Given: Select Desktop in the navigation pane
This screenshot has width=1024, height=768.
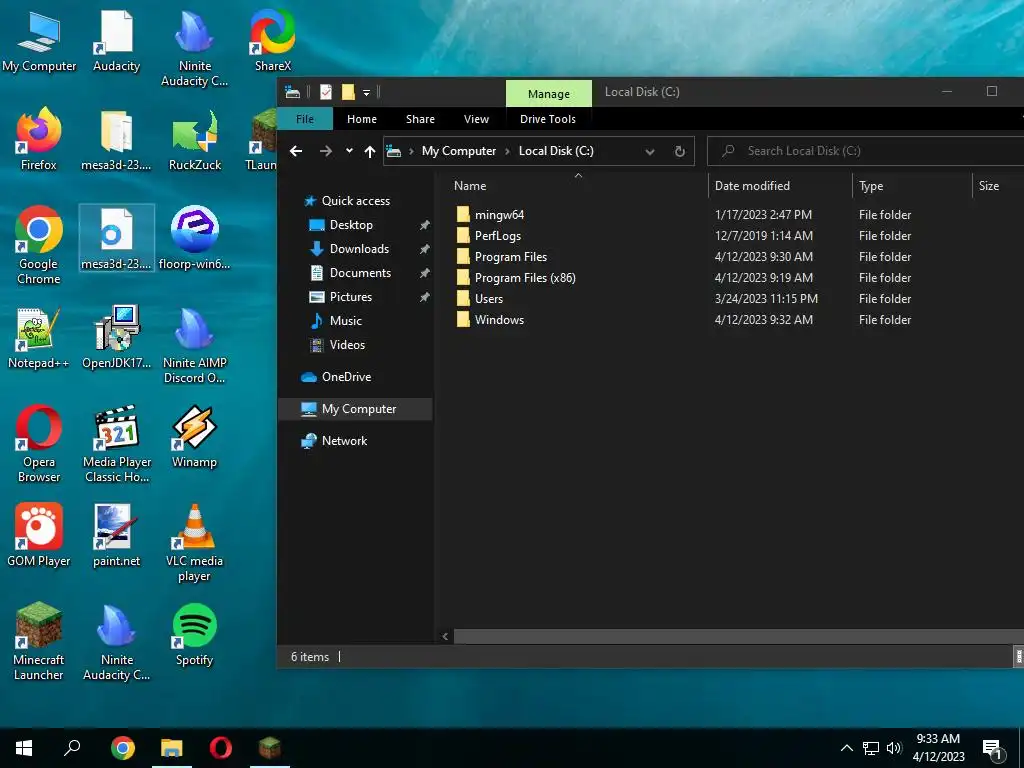Looking at the screenshot, I should tap(351, 225).
